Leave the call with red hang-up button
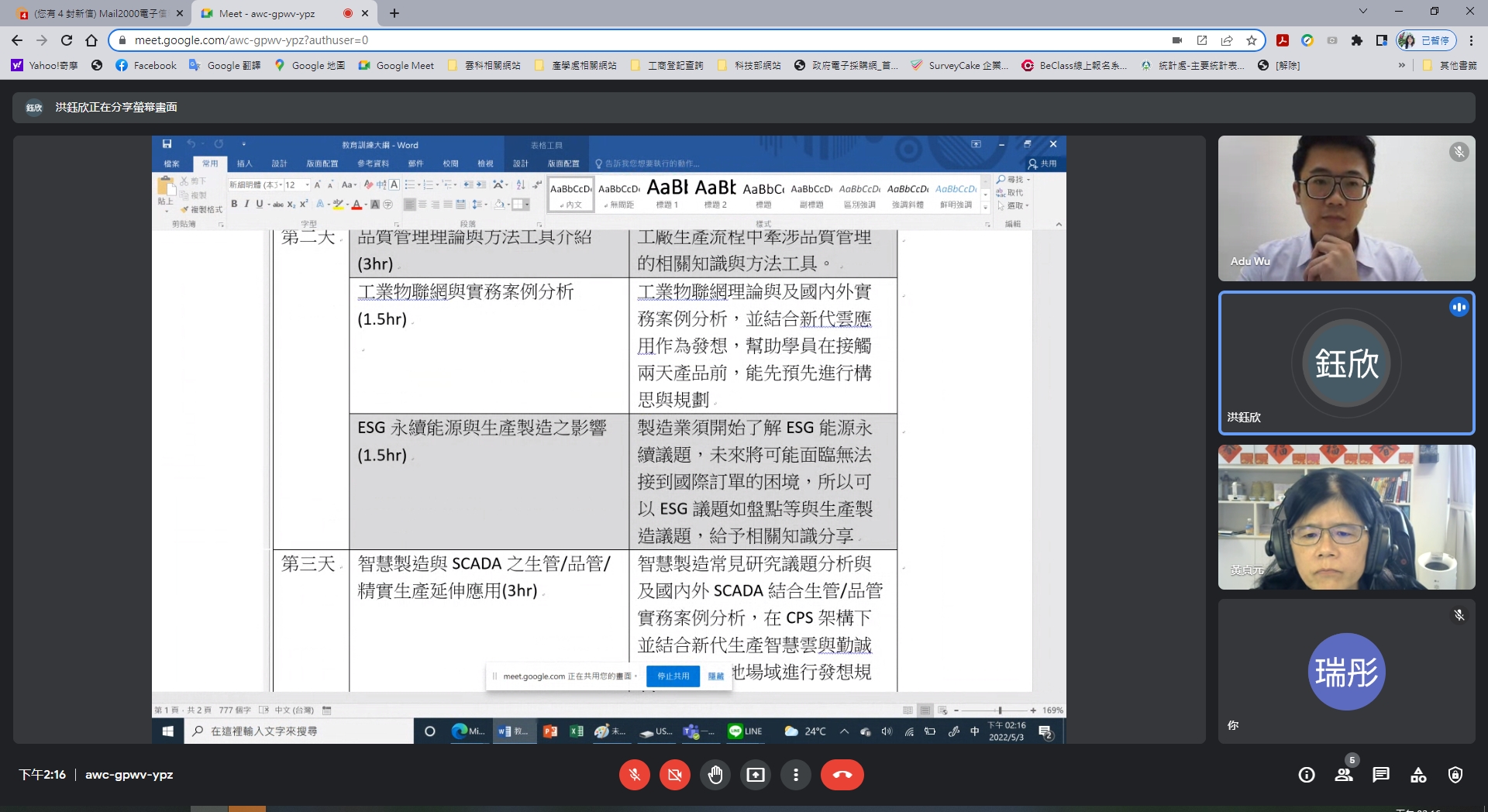The height and width of the screenshot is (812, 1488). click(x=842, y=775)
